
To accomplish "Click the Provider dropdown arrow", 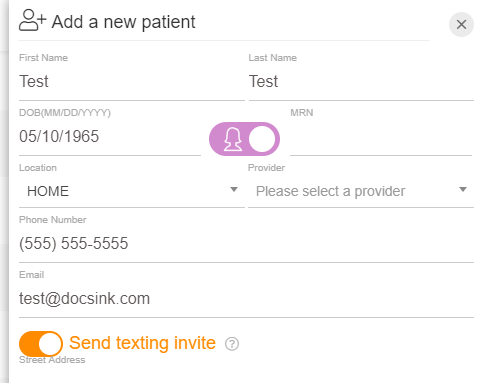I will (463, 190).
